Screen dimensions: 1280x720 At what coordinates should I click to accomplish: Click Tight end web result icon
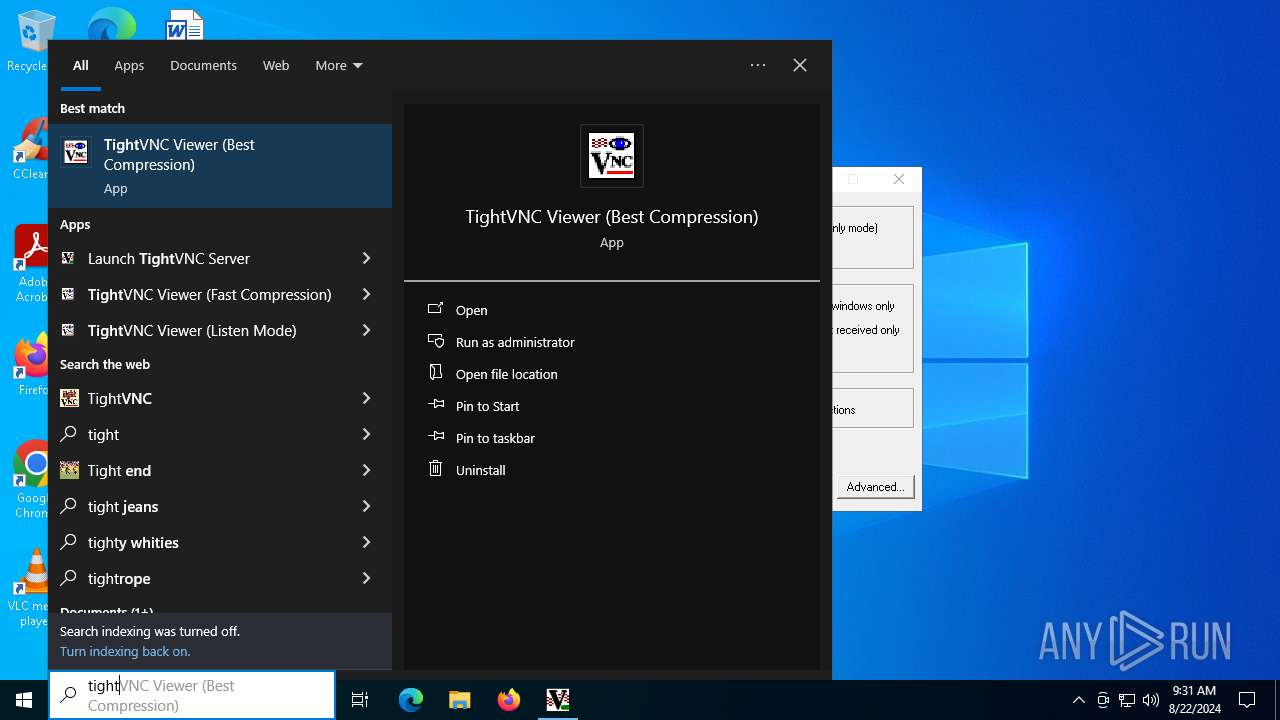[x=69, y=470]
